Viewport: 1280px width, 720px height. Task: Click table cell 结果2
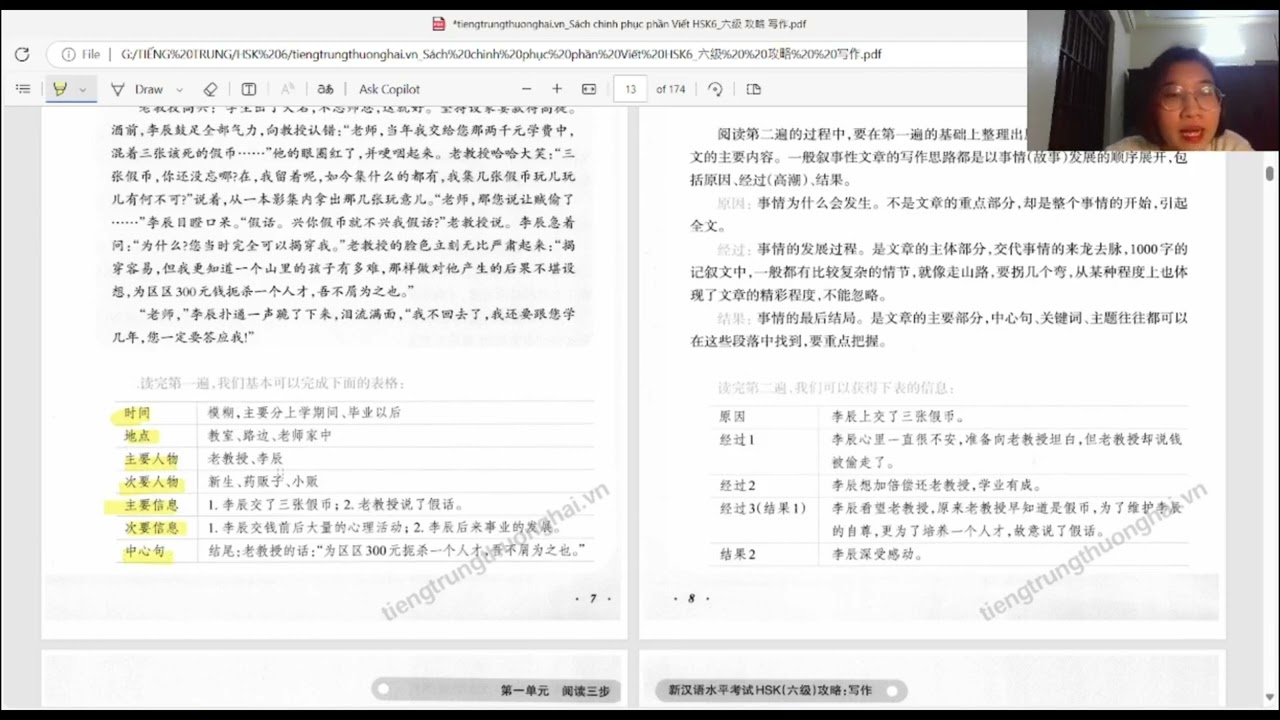coord(736,553)
